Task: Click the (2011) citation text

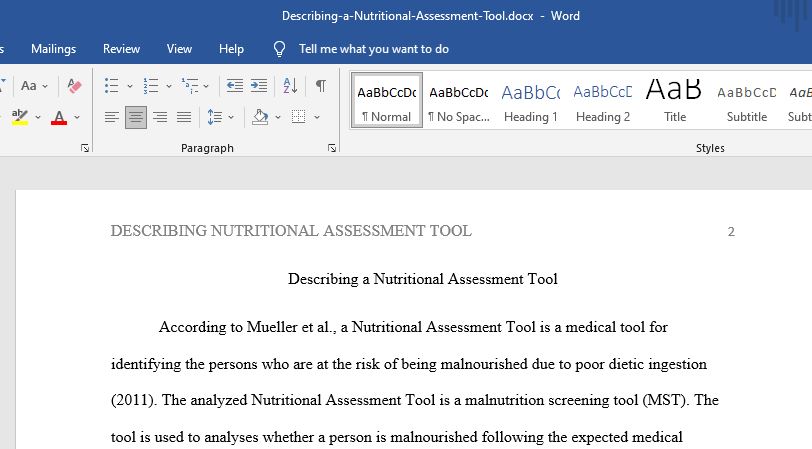Action: click(134, 400)
